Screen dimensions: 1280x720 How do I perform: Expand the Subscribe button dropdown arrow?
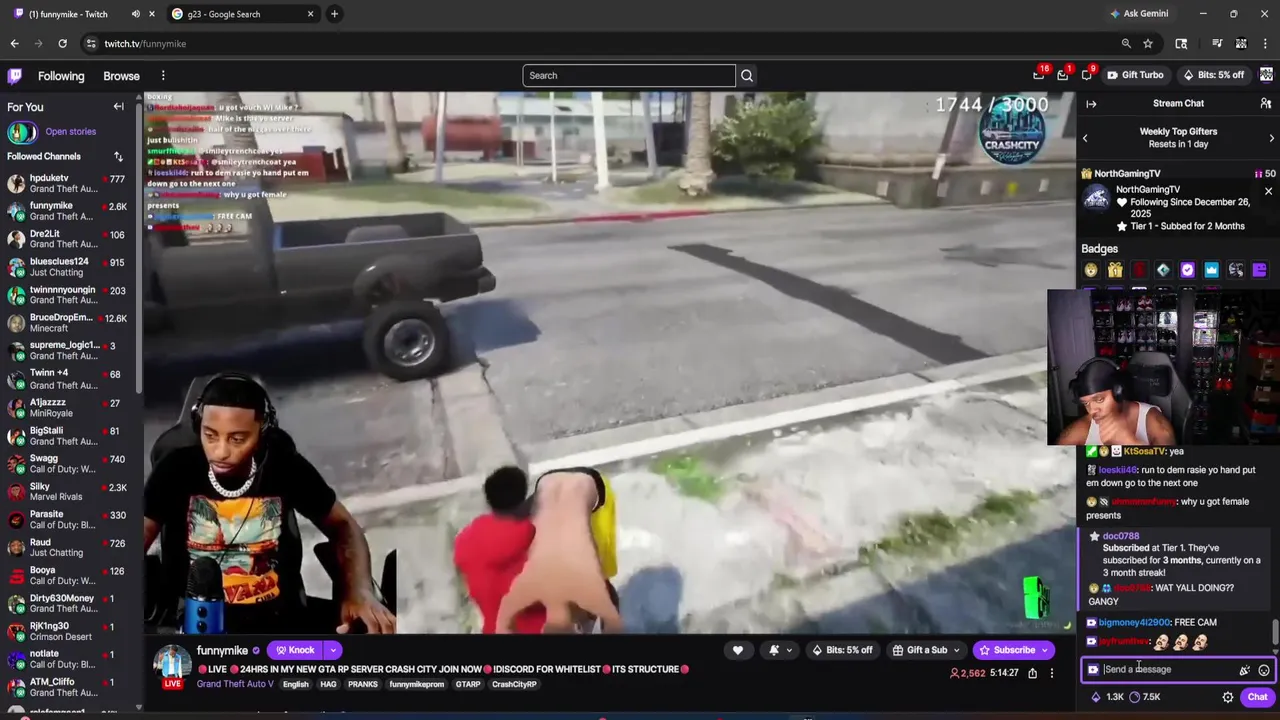click(1045, 650)
